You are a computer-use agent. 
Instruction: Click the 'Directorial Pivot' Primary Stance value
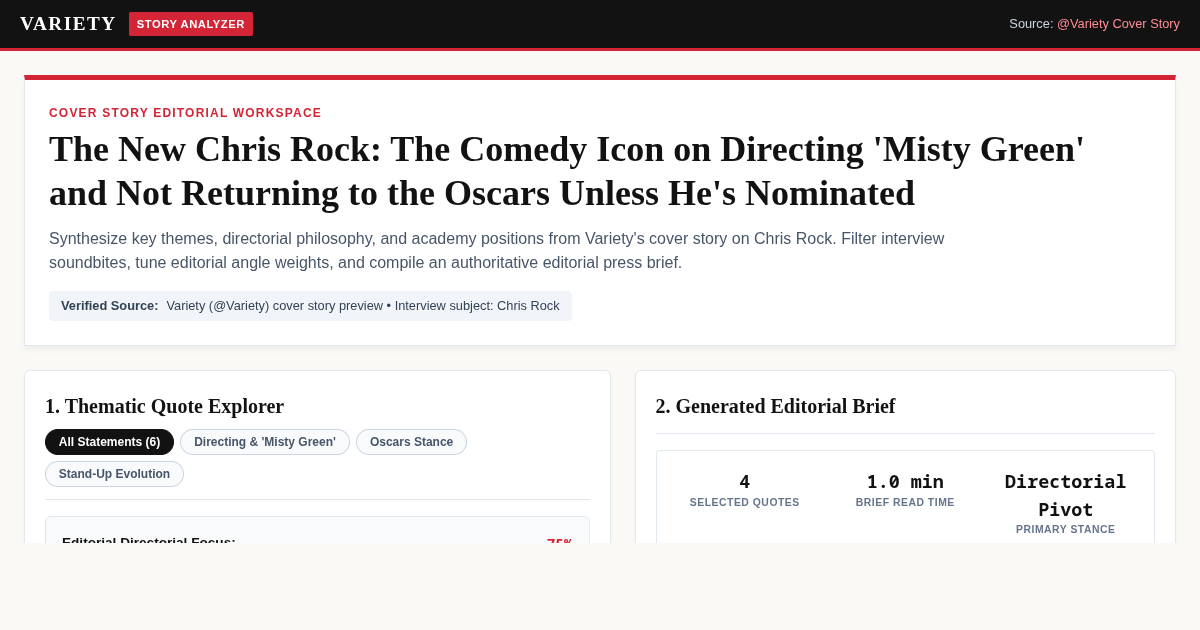point(1066,495)
